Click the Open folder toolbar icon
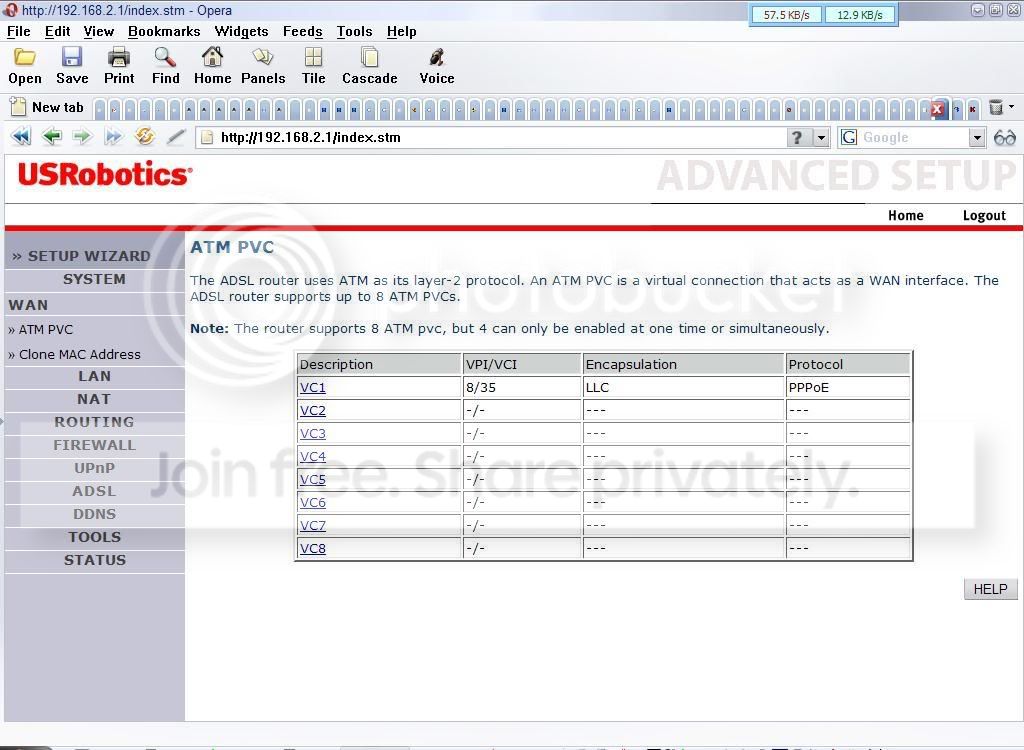The width and height of the screenshot is (1024, 750). point(25,57)
